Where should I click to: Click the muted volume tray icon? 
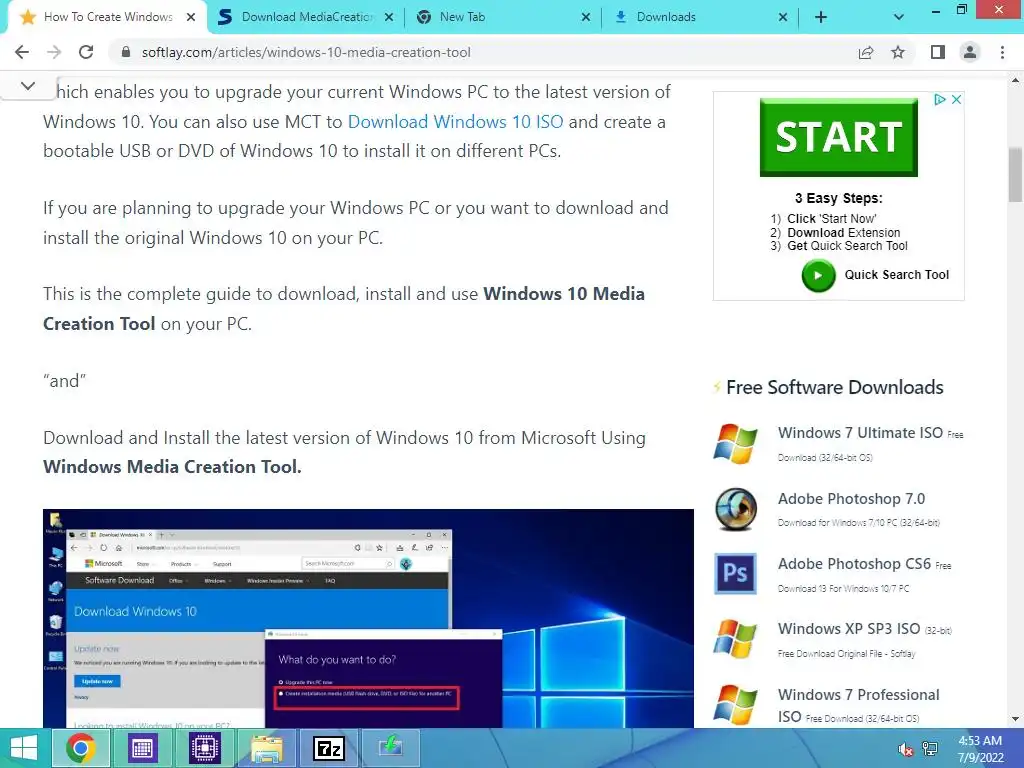tap(906, 749)
